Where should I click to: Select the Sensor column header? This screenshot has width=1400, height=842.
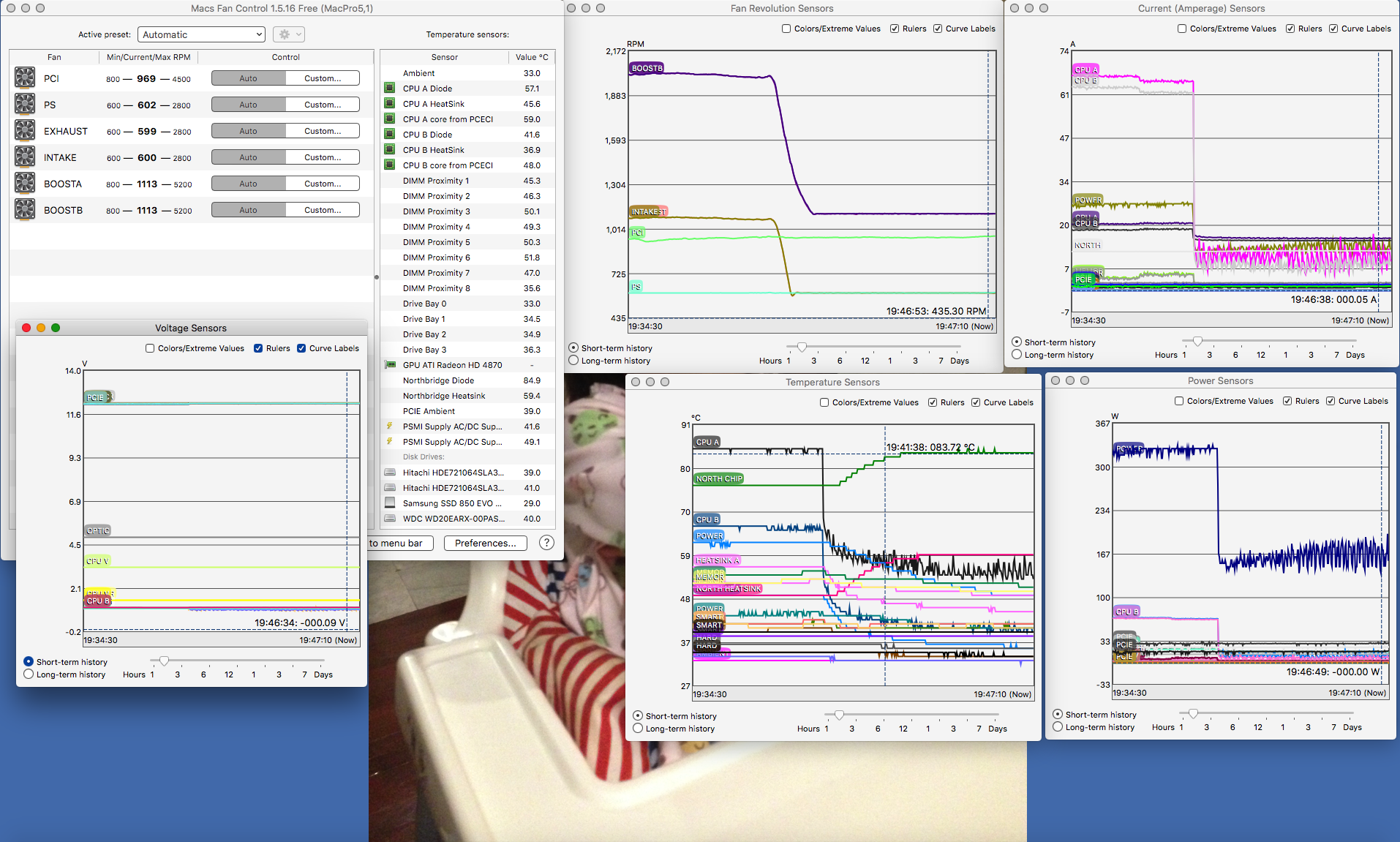click(x=444, y=57)
